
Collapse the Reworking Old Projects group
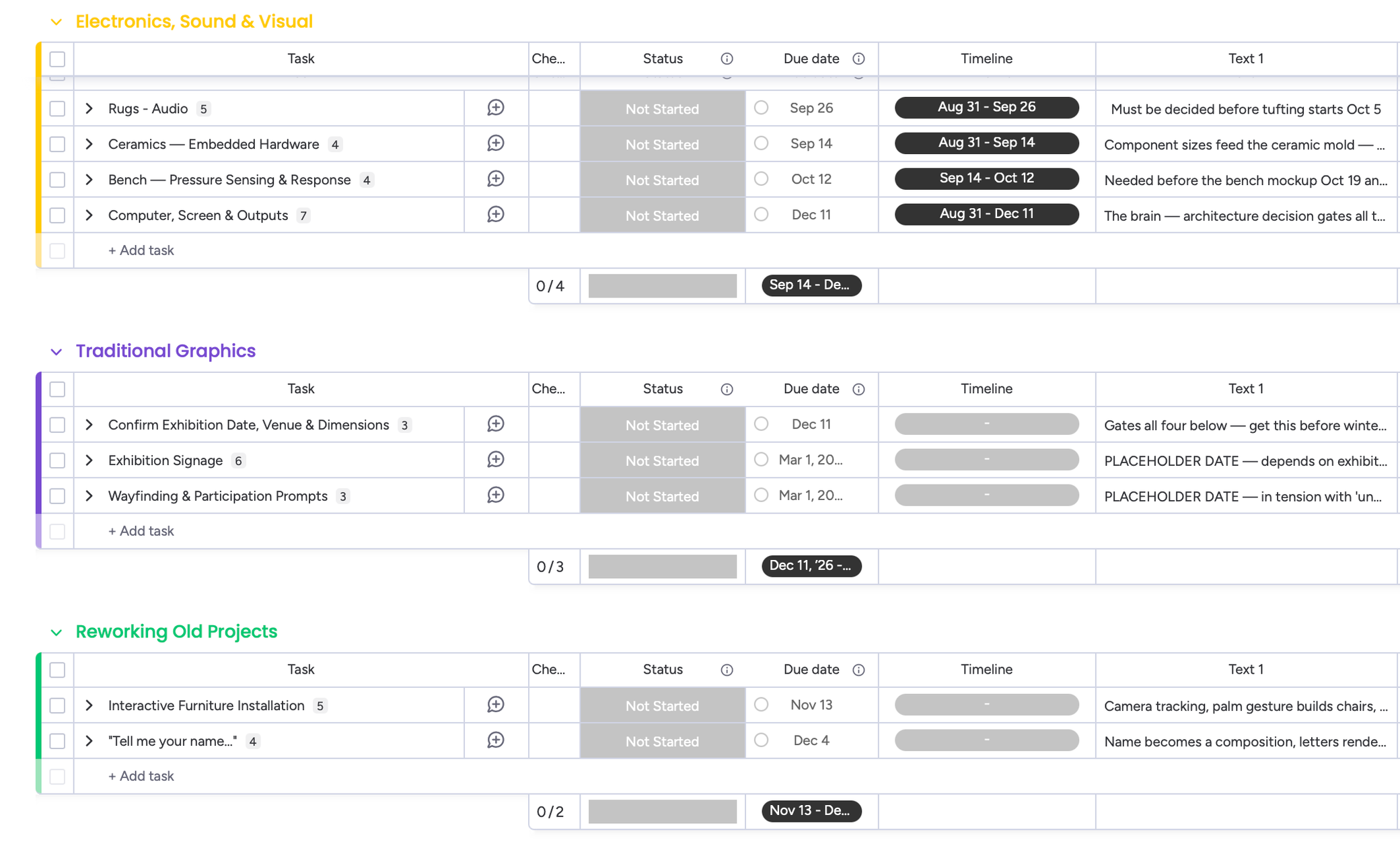pos(57,633)
